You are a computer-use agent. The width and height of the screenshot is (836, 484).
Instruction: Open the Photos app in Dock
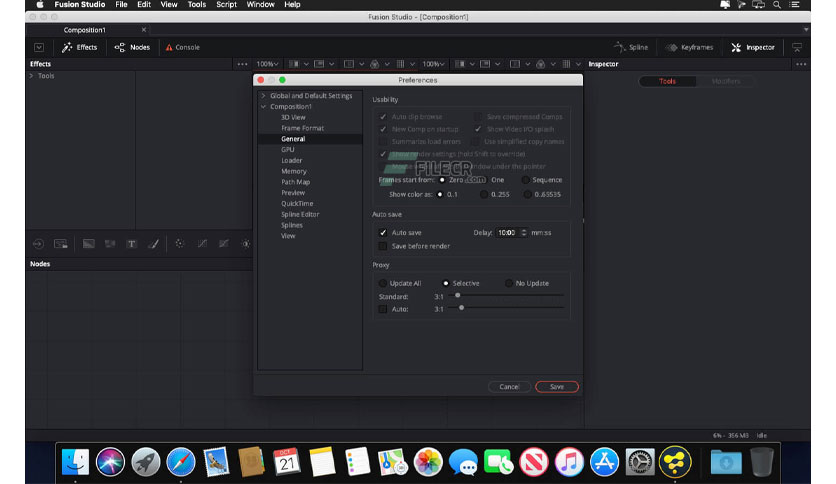coord(428,462)
